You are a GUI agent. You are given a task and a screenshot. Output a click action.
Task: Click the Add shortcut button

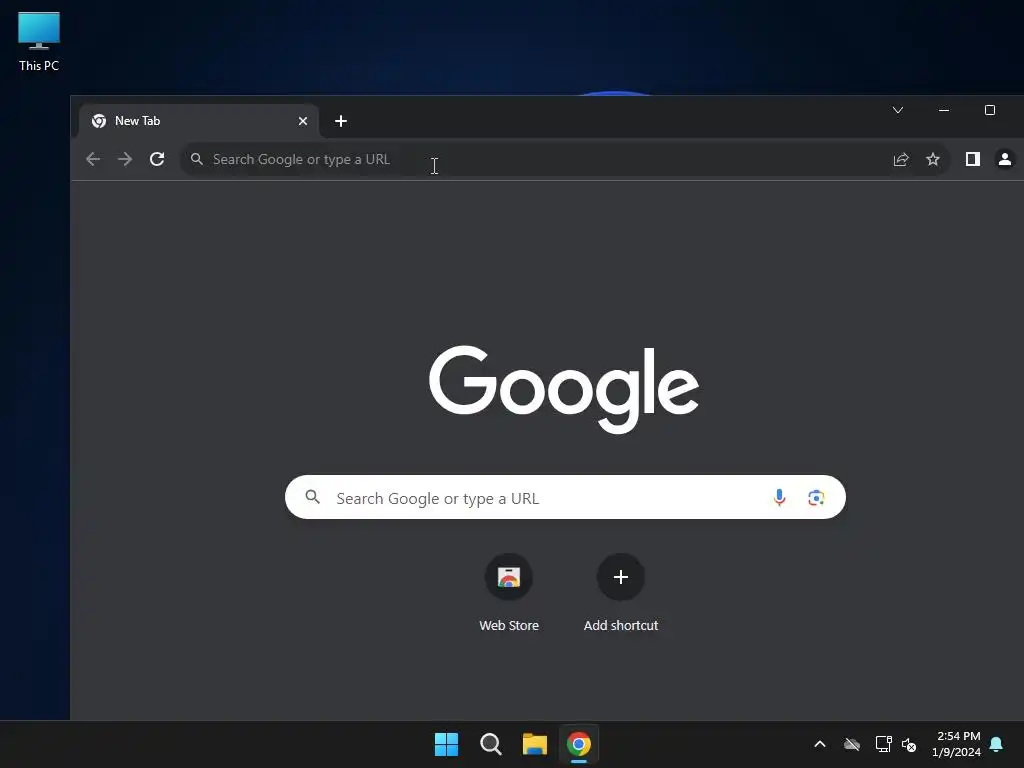point(620,592)
